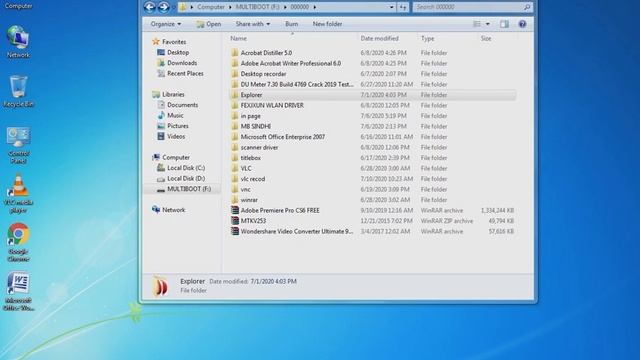Expand the arrow after Computer in breadcrumb
Screen dimensions: 640x360
pos(230,7)
